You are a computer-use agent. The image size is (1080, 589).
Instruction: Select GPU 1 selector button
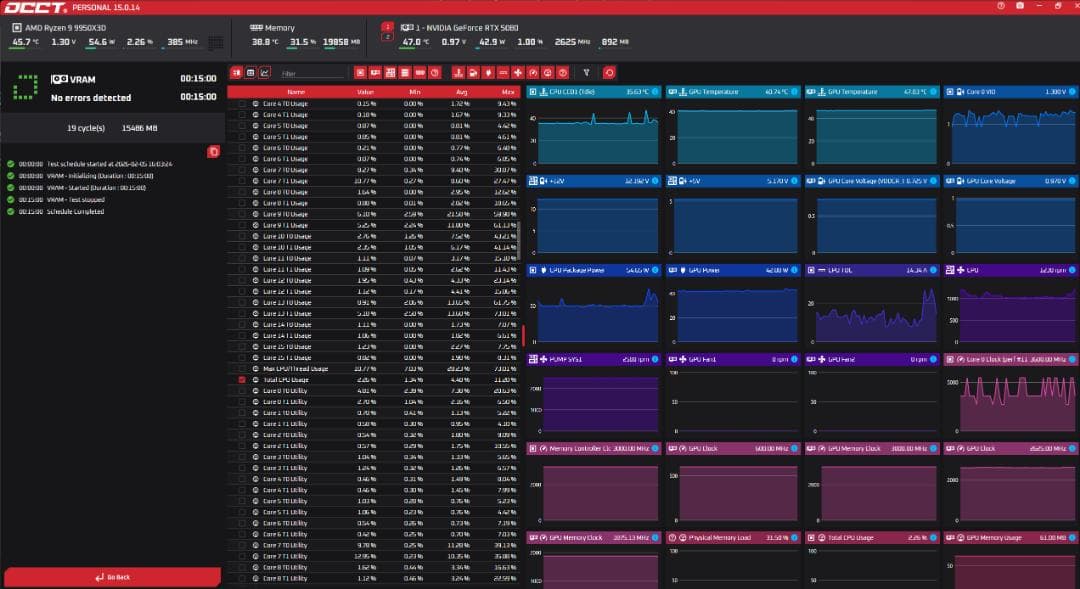[387, 25]
